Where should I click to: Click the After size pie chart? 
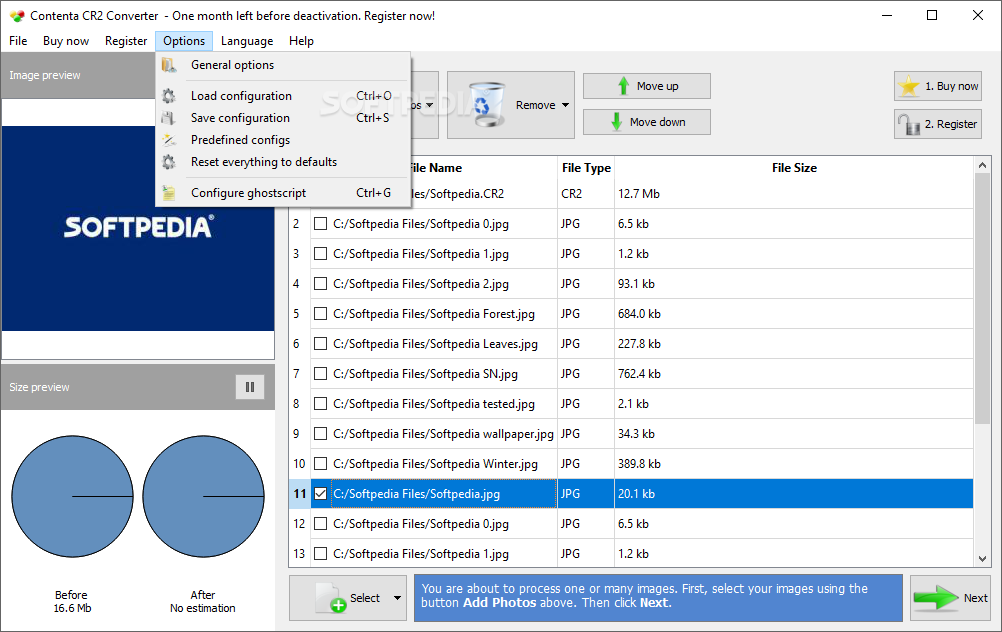[203, 497]
